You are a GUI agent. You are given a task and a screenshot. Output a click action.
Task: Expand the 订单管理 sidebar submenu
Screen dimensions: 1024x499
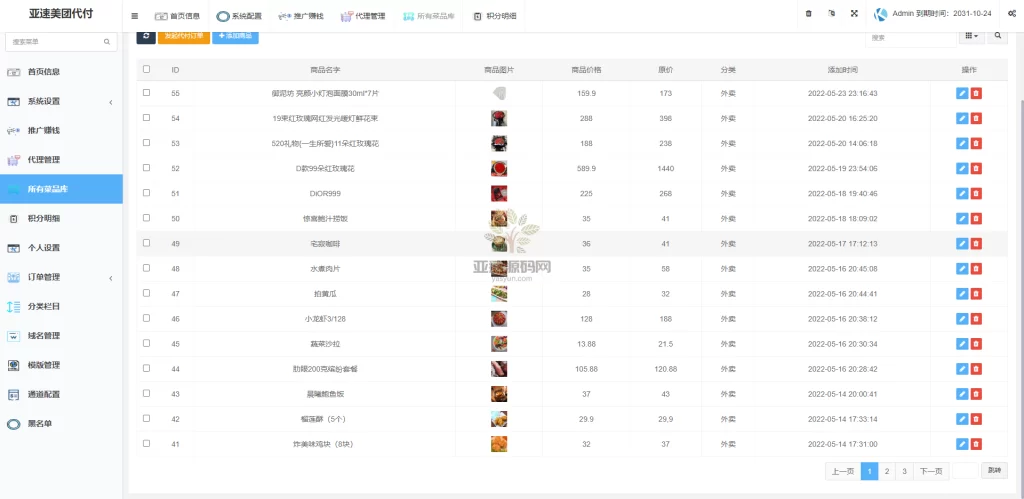[x=61, y=277]
